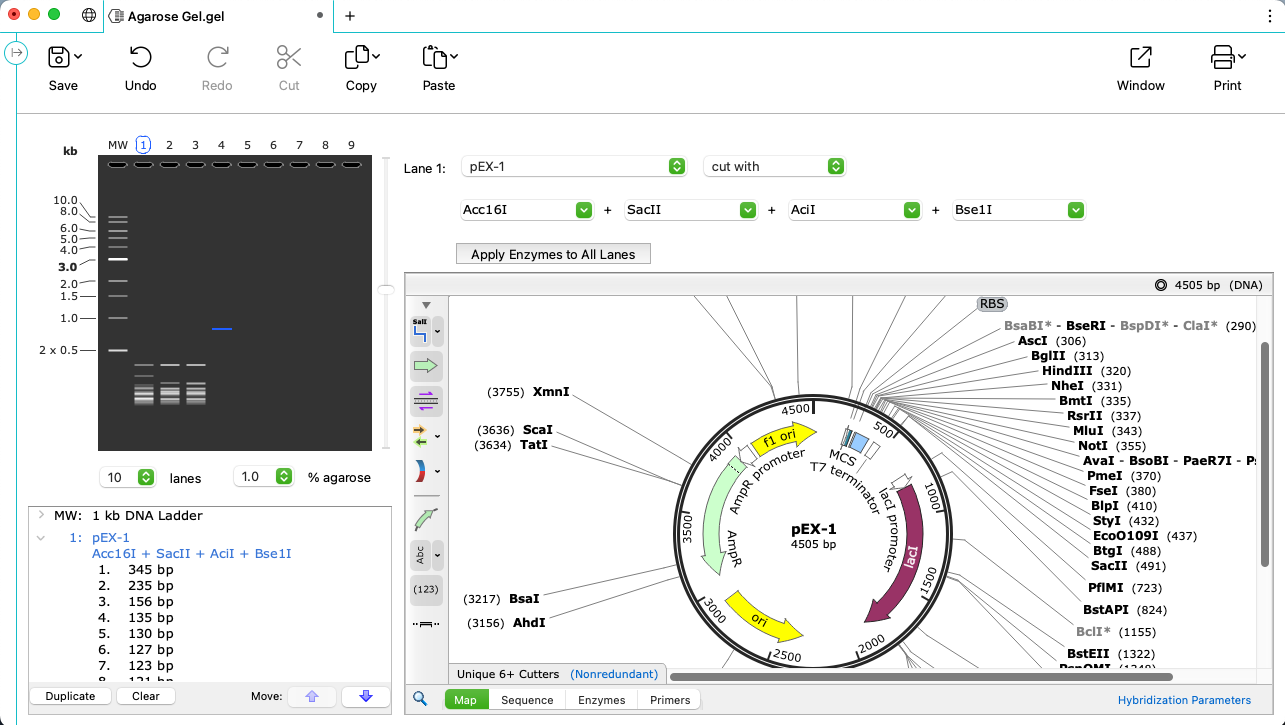Select lane 2 above the gel
This screenshot has height=725, width=1285.
(169, 144)
